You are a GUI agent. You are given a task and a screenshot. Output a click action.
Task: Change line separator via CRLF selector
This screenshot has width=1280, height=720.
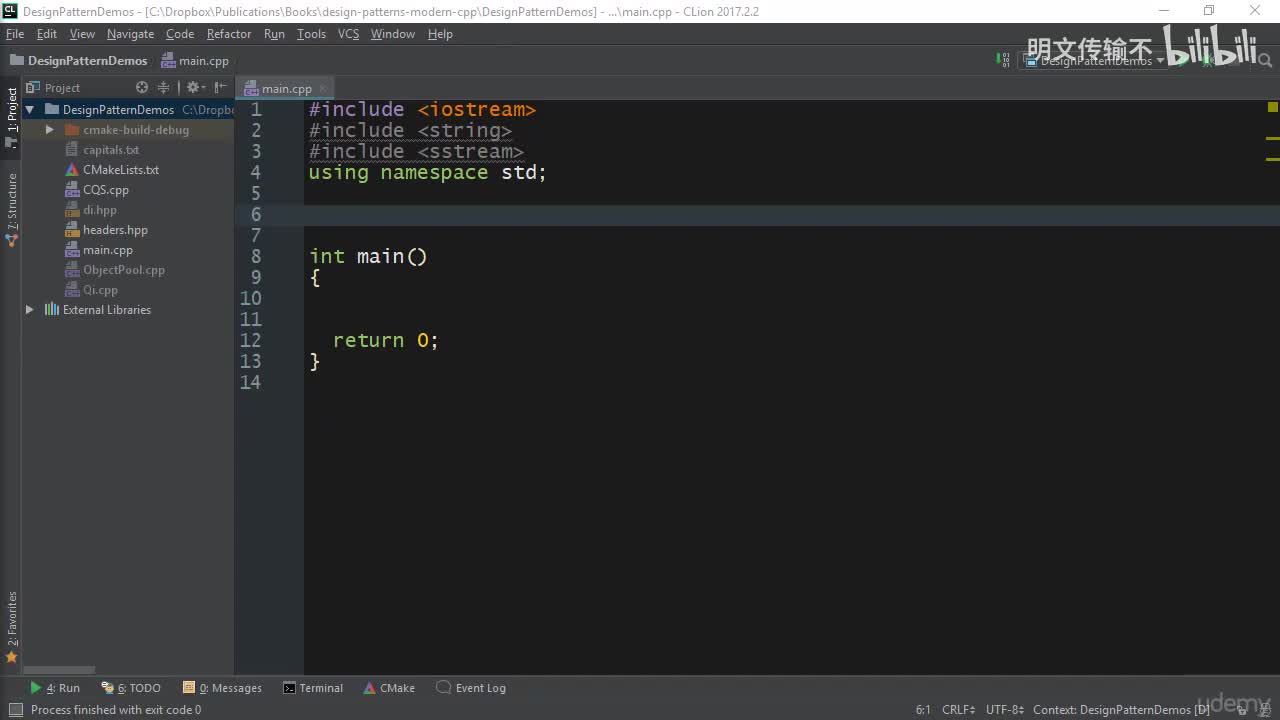(x=958, y=710)
